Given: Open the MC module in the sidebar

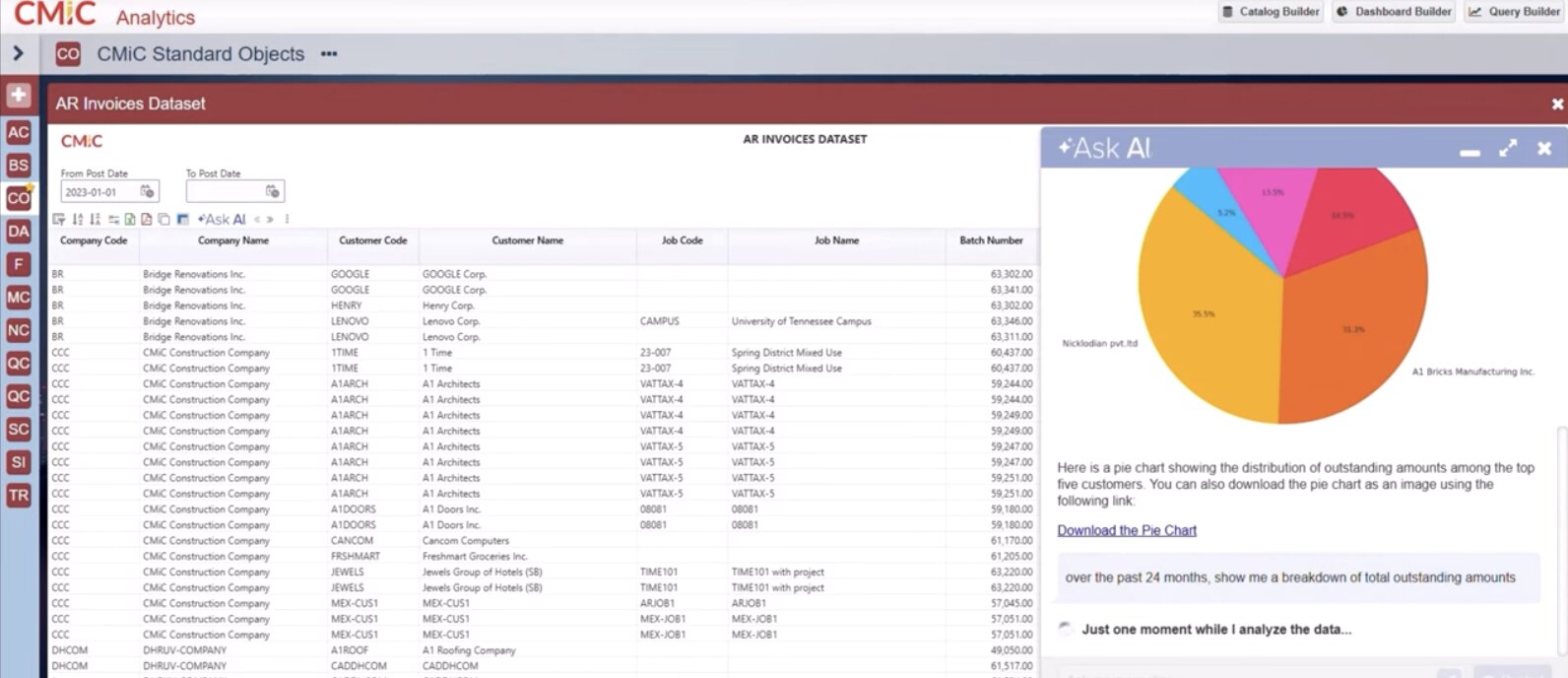Looking at the screenshot, I should (x=19, y=298).
